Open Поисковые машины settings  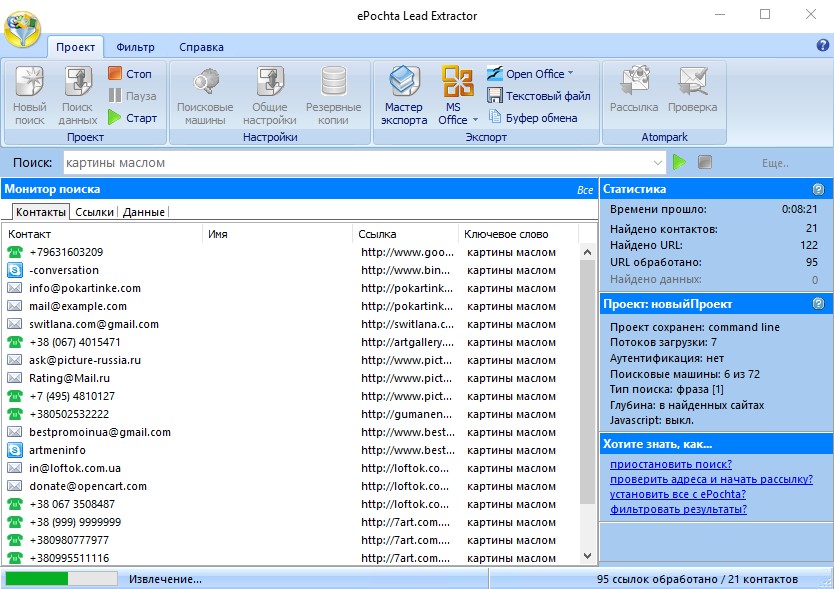(x=205, y=95)
